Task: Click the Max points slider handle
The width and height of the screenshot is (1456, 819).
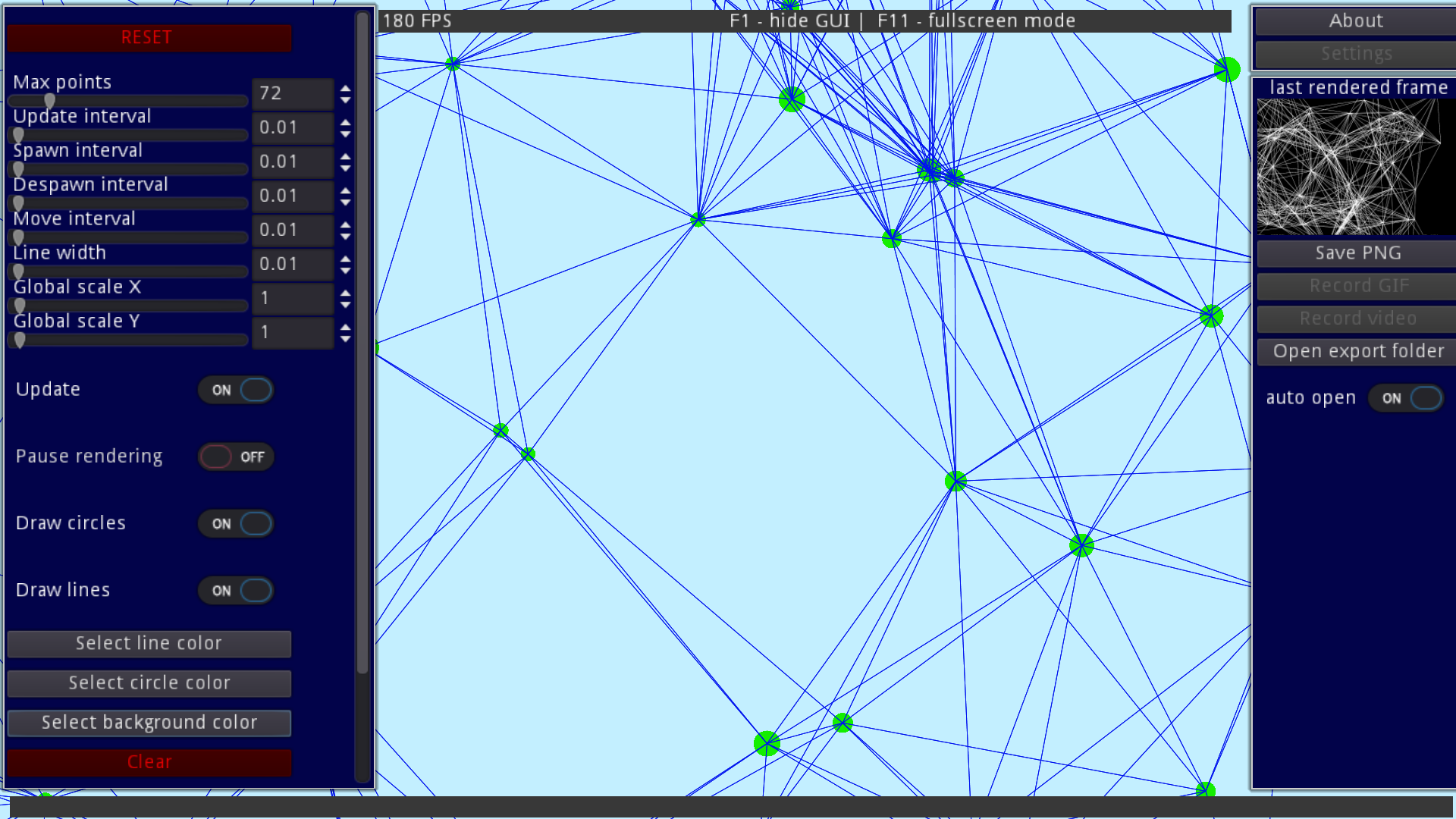Action: click(49, 101)
